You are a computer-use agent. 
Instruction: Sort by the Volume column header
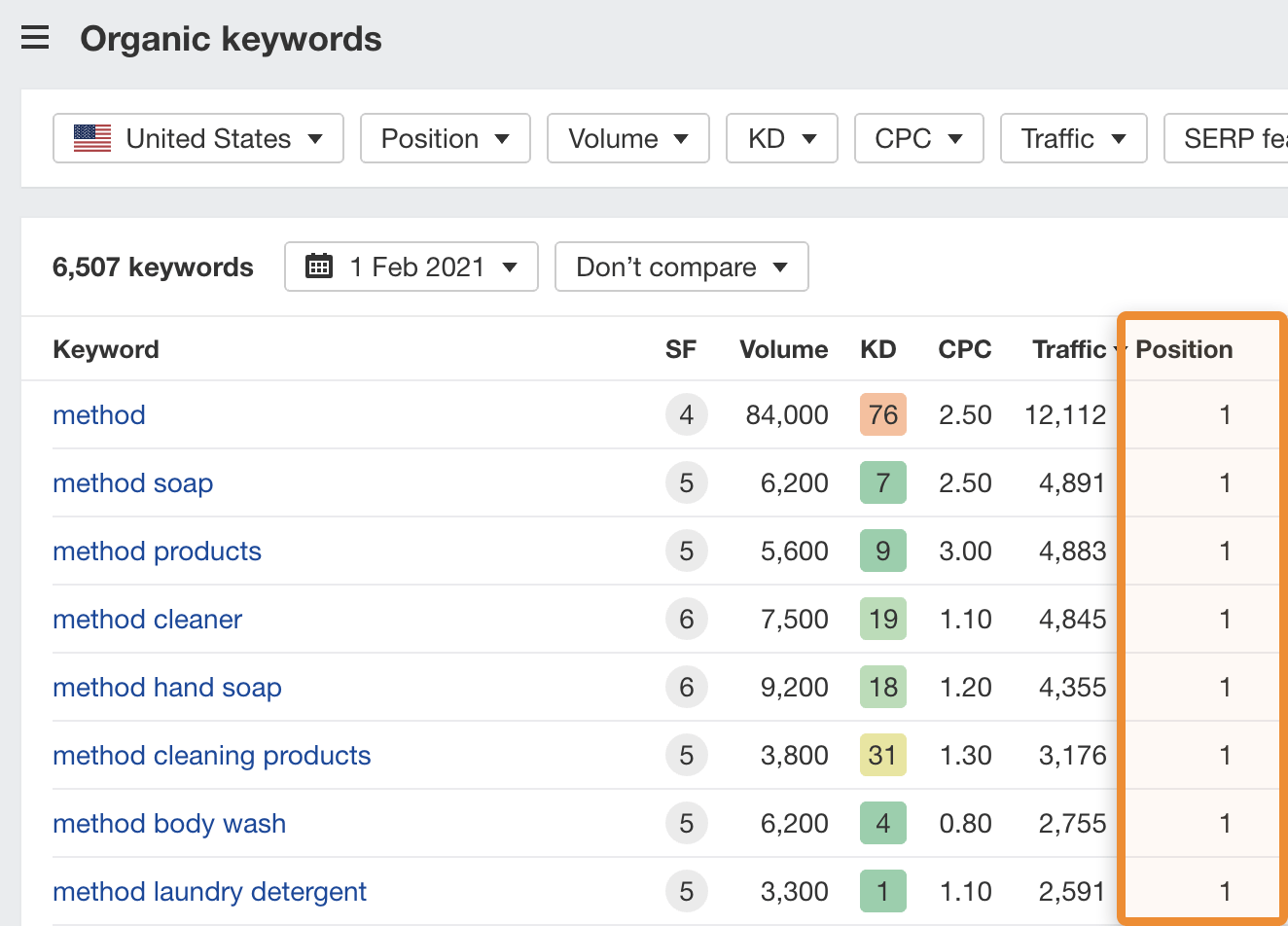pos(783,349)
